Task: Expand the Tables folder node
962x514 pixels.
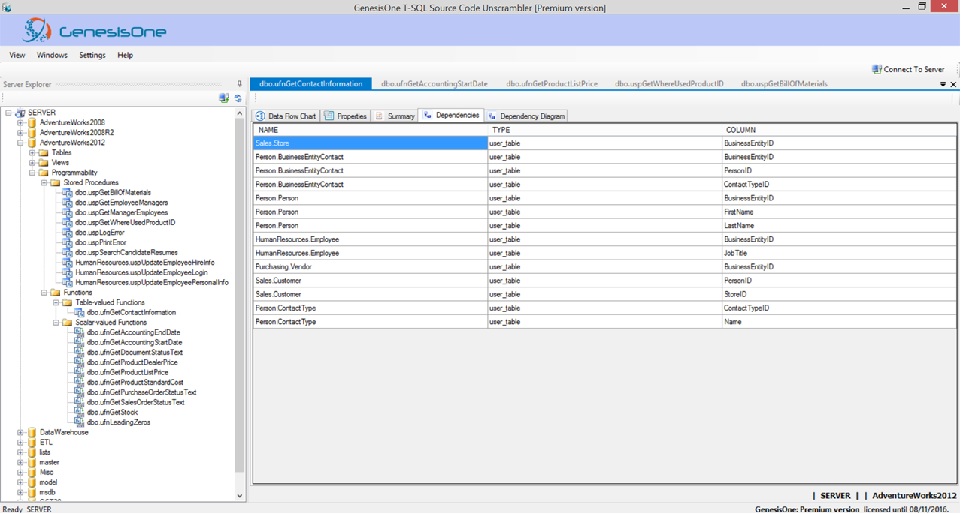Action: (32, 153)
